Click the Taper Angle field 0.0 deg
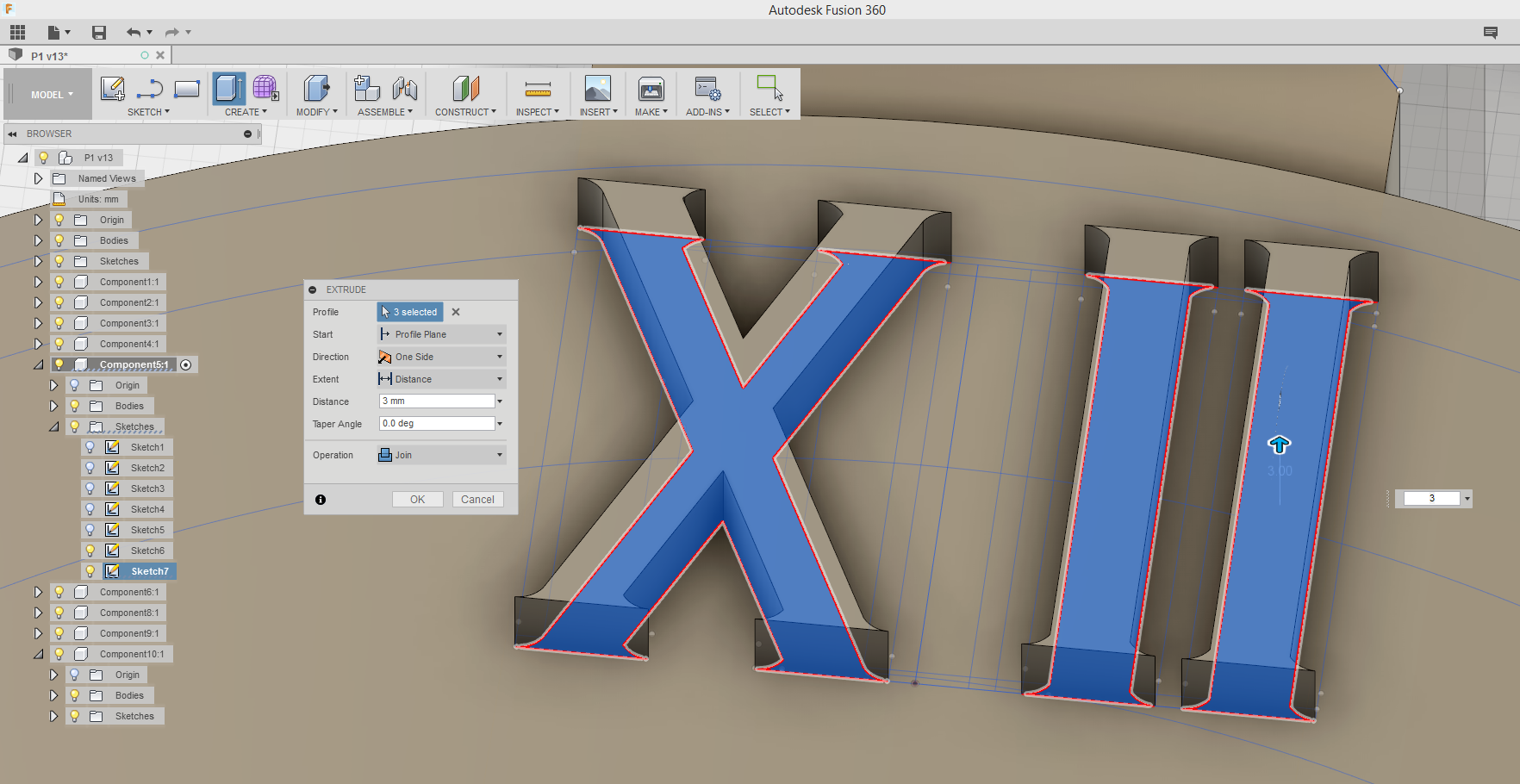This screenshot has width=1520, height=784. [x=437, y=424]
